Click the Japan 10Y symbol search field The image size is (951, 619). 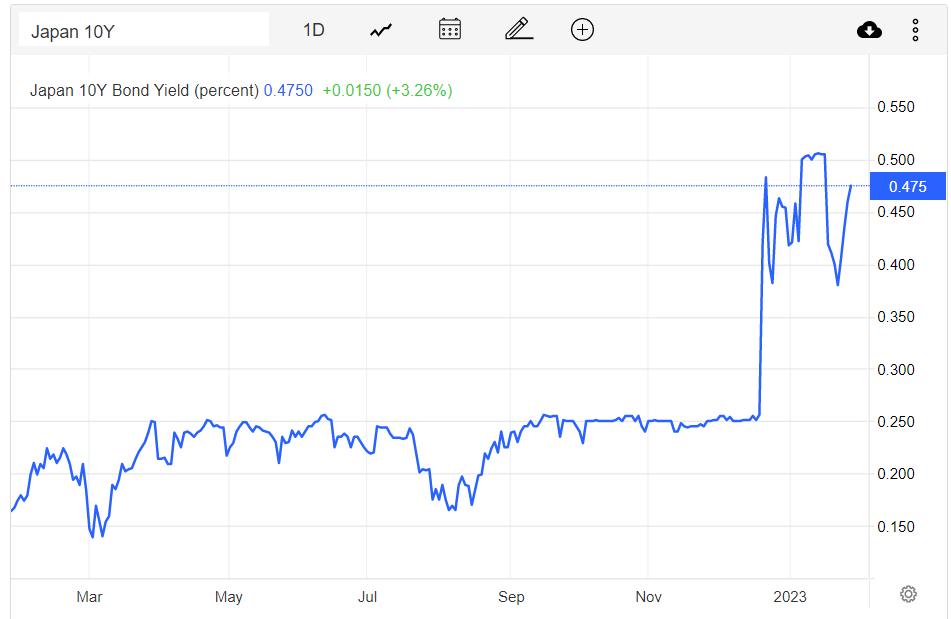coord(144,30)
